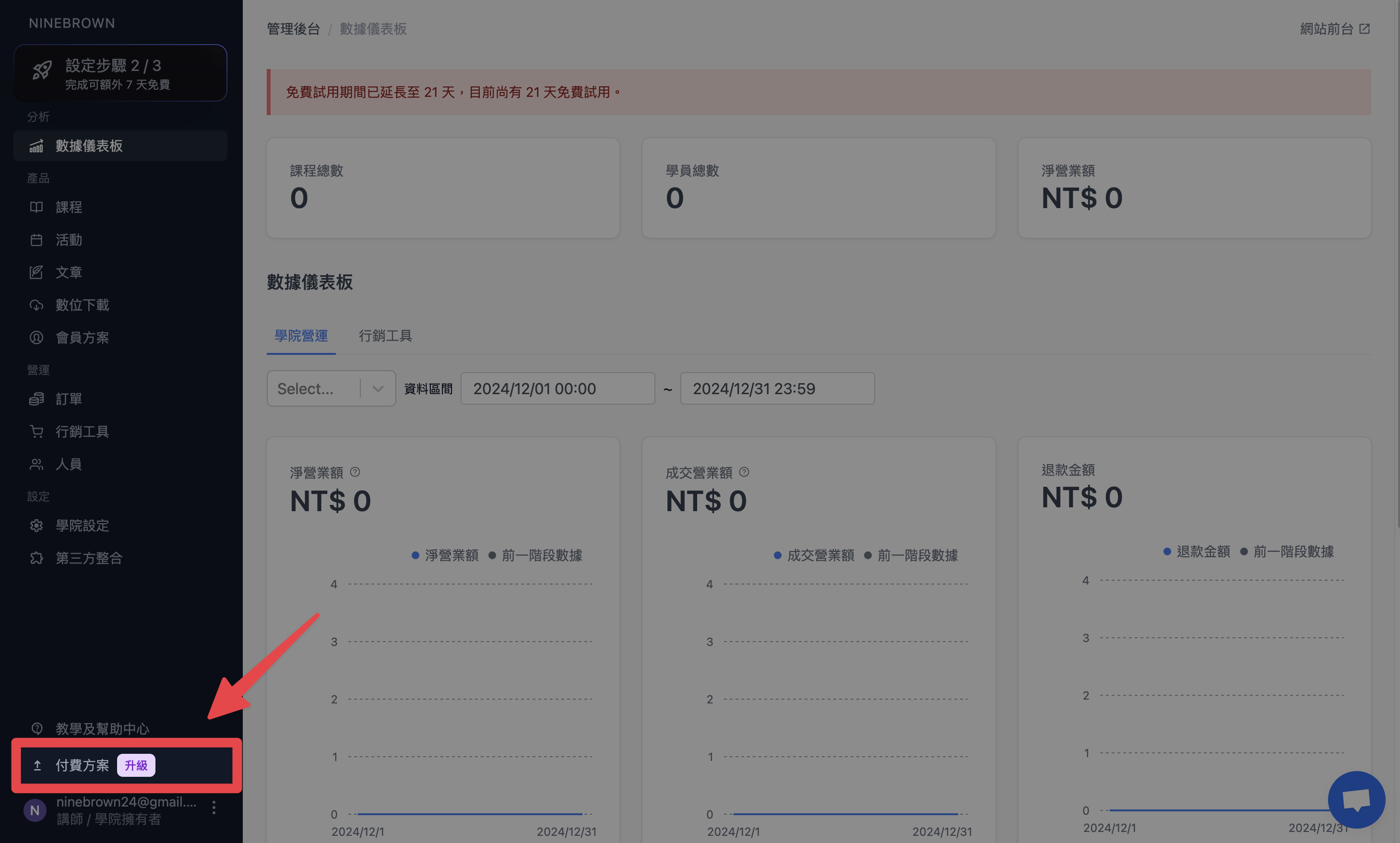
Task: Toggle 前一階段數據 legend in 退款金額 chart
Action: 1287,551
